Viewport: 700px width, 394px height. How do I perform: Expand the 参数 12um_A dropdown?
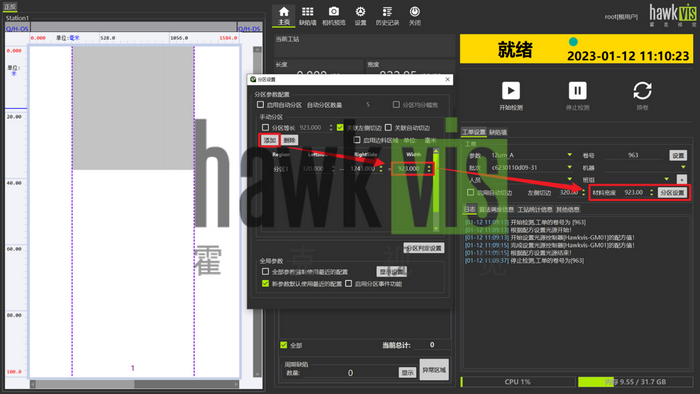coord(569,155)
